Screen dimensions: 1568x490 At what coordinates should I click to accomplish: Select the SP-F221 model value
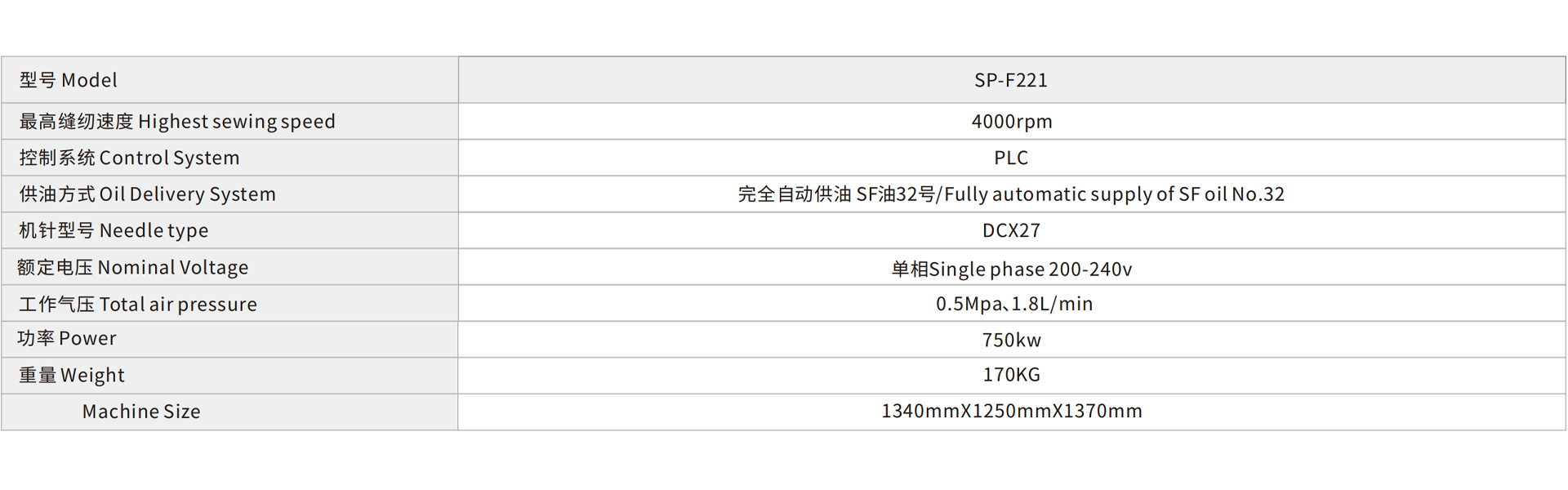(1011, 80)
